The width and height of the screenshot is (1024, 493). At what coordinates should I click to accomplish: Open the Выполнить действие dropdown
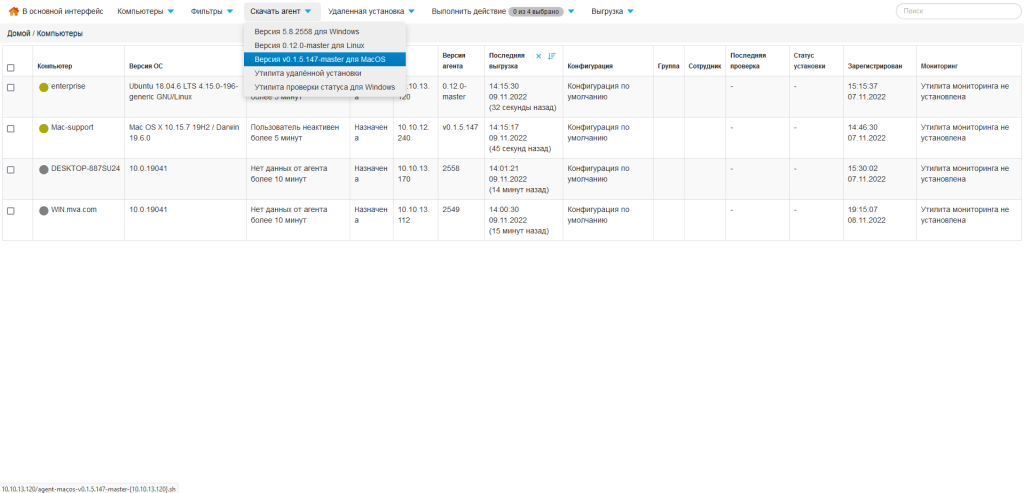pyautogui.click(x=503, y=11)
